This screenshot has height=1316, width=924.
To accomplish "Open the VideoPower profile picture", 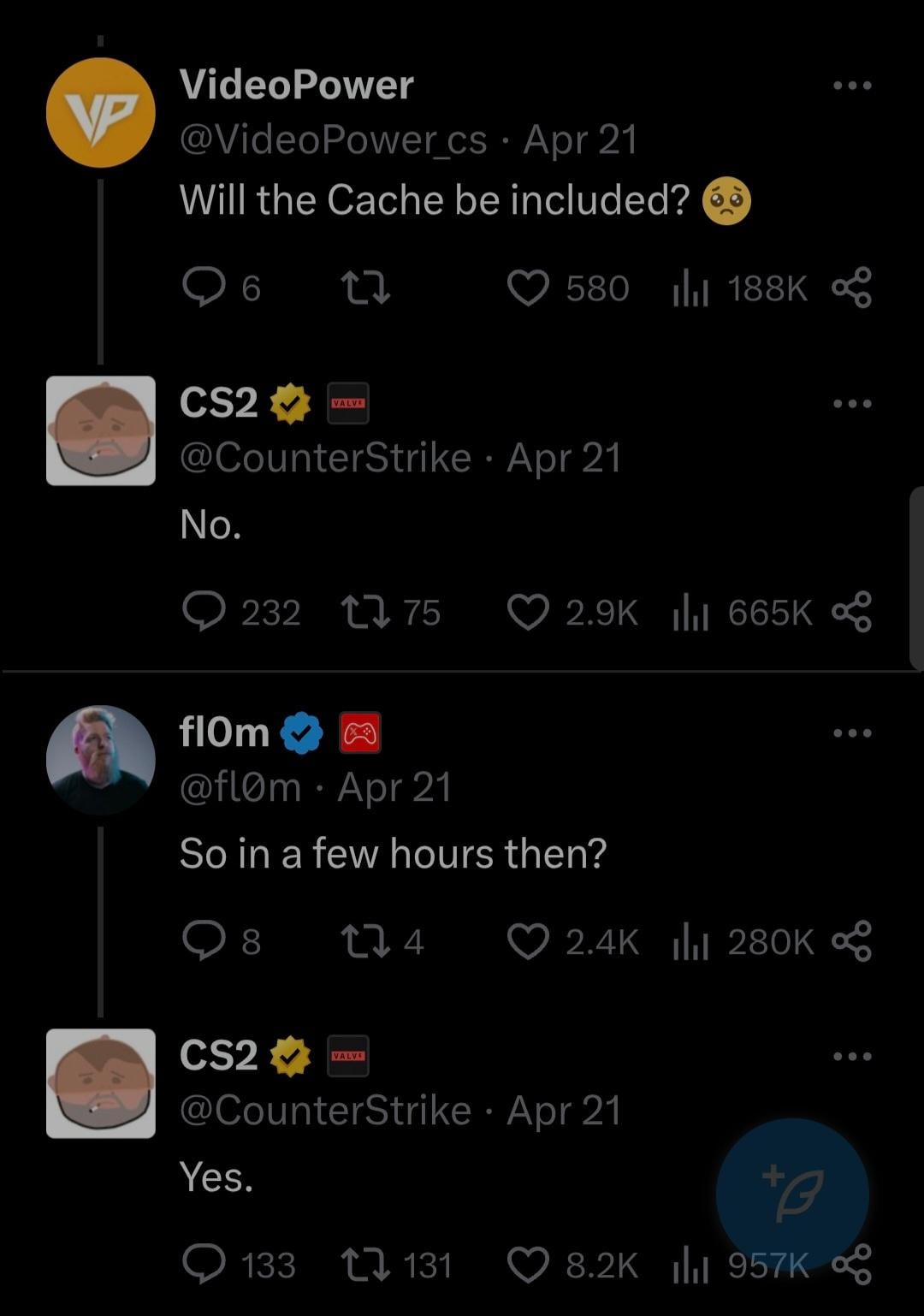I will [100, 112].
